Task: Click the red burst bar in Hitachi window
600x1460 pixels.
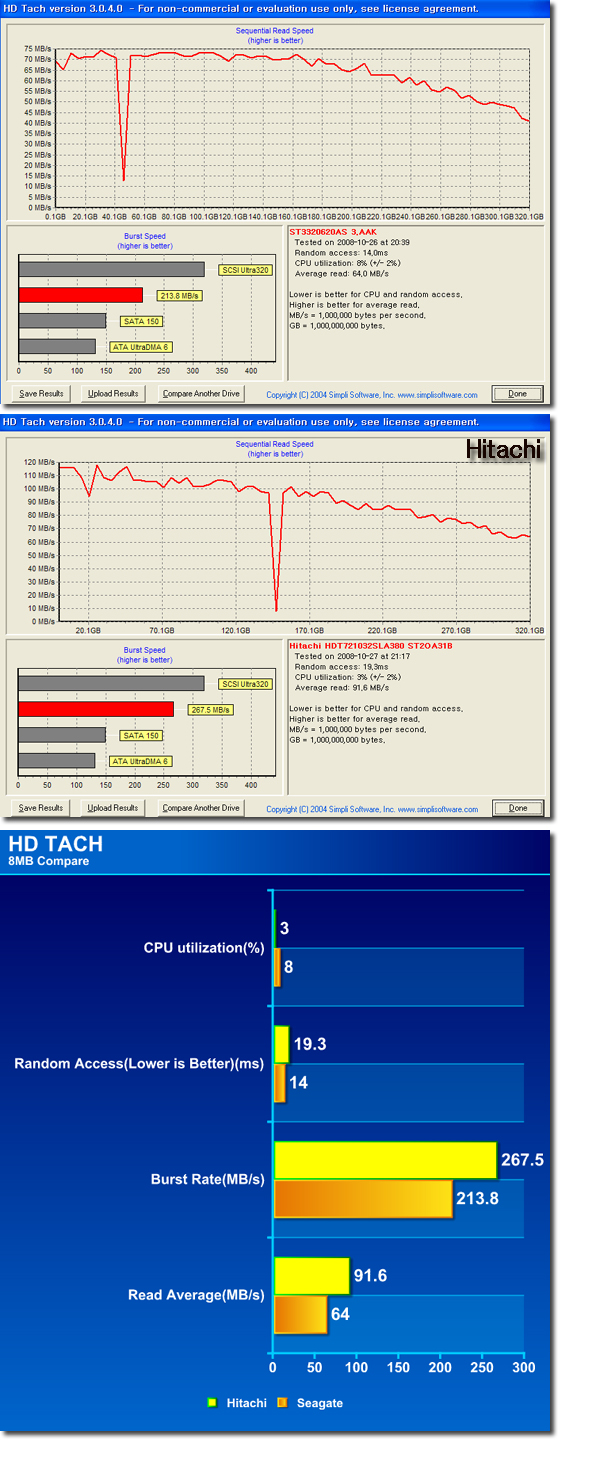Action: click(x=96, y=709)
